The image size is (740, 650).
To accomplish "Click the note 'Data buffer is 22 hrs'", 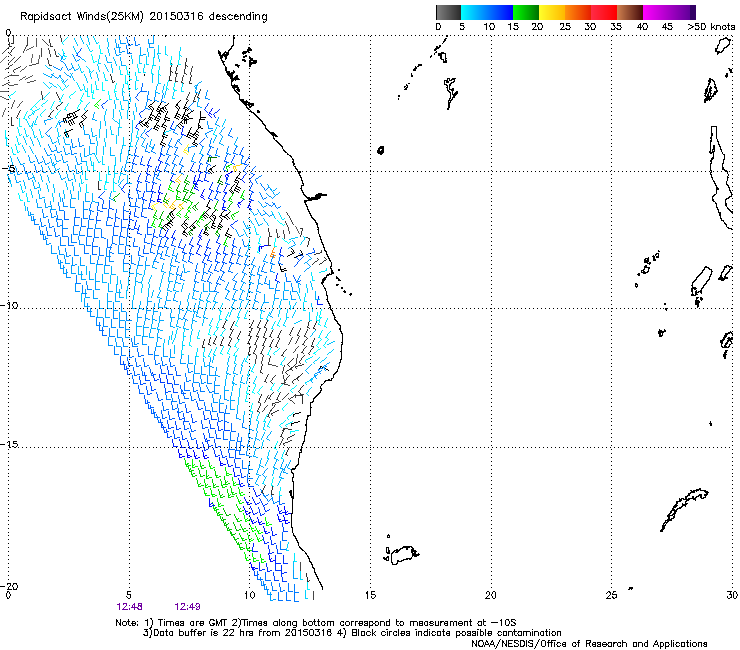I will pyautogui.click(x=202, y=633).
